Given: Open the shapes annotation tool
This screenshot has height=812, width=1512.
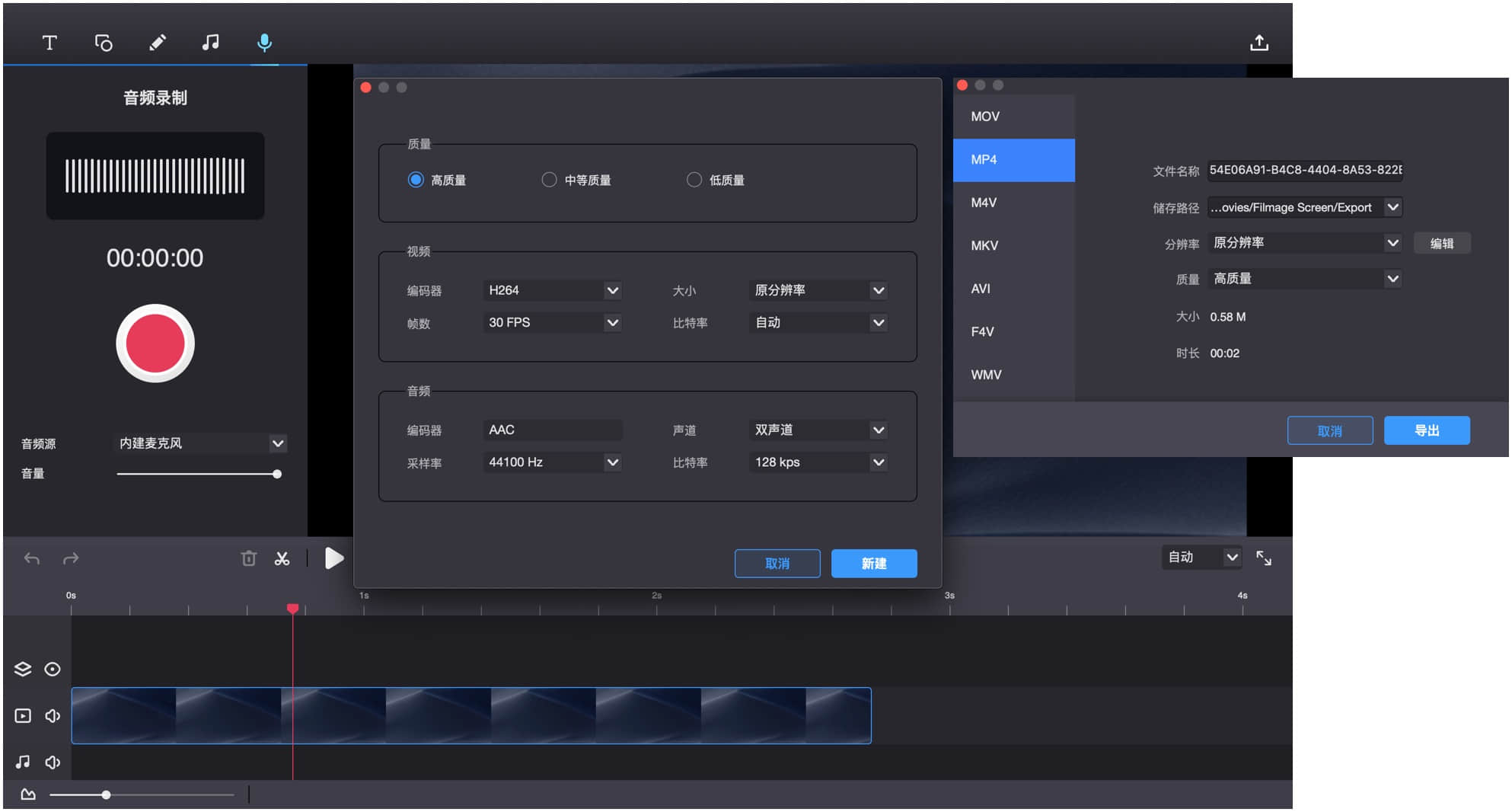Looking at the screenshot, I should coord(104,43).
